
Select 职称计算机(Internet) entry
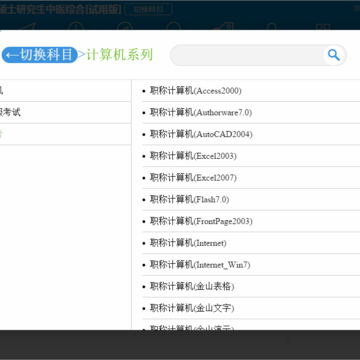coord(188,243)
